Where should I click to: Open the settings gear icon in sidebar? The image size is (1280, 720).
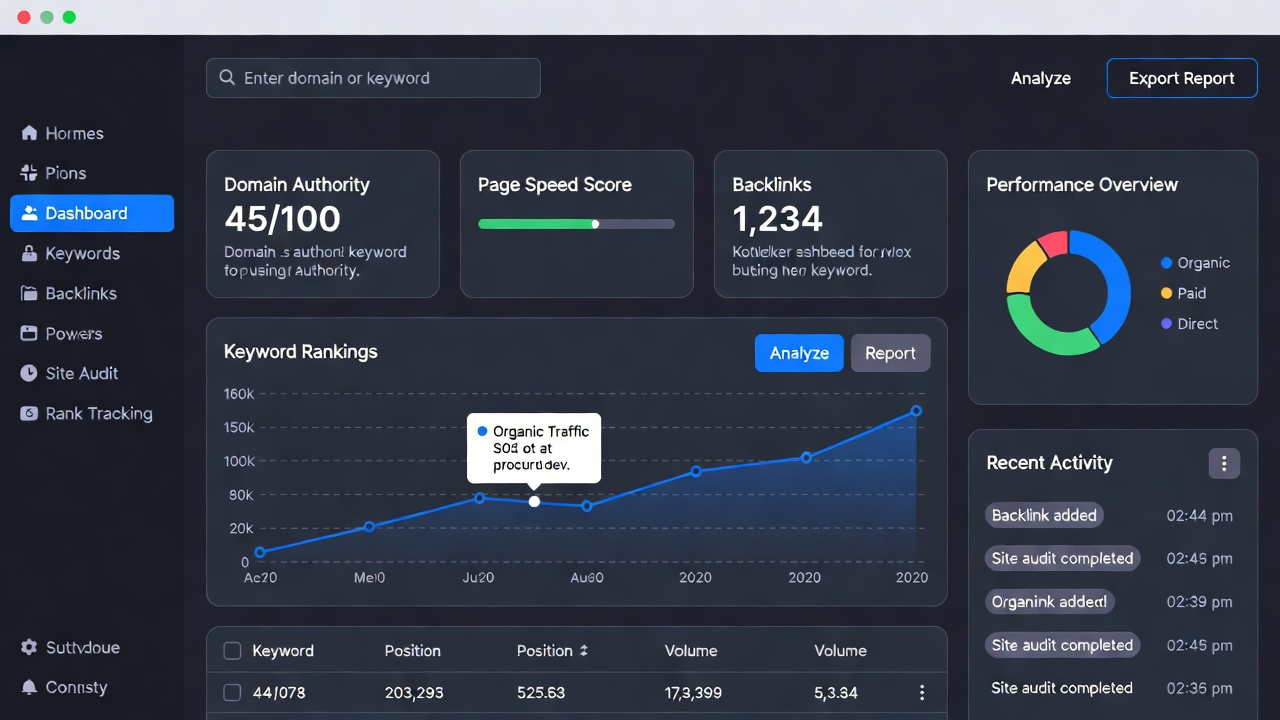coord(29,647)
